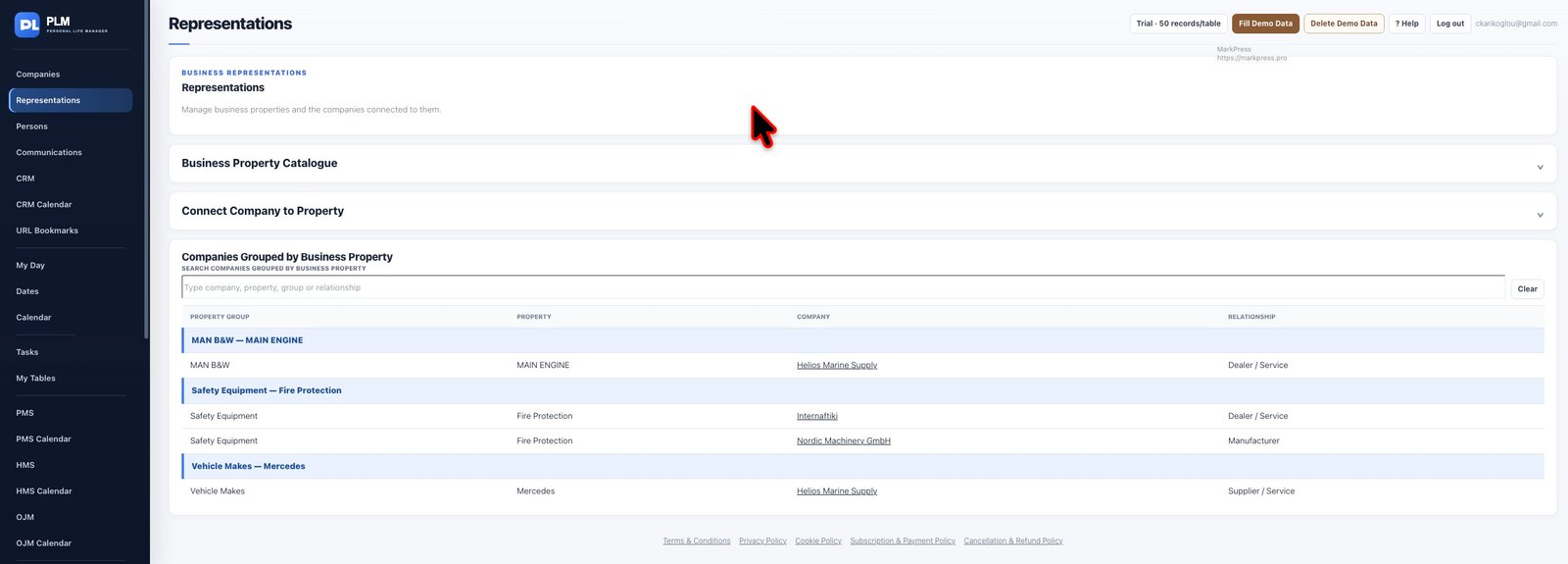Click Connect Company to Property heading
Screen dimensions: 1568x564
(x=263, y=211)
